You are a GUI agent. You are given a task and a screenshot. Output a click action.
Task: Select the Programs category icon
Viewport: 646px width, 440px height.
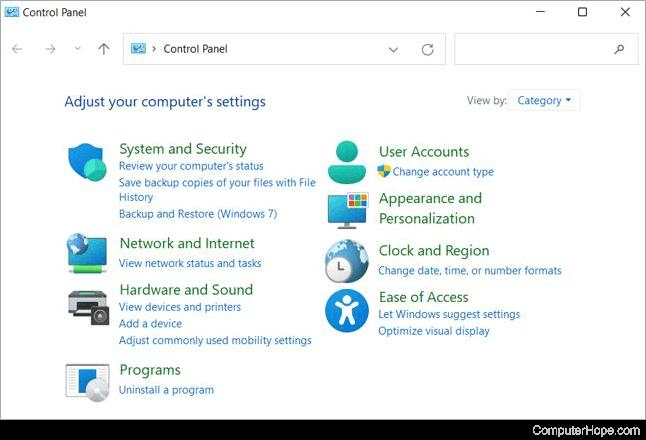click(x=87, y=381)
